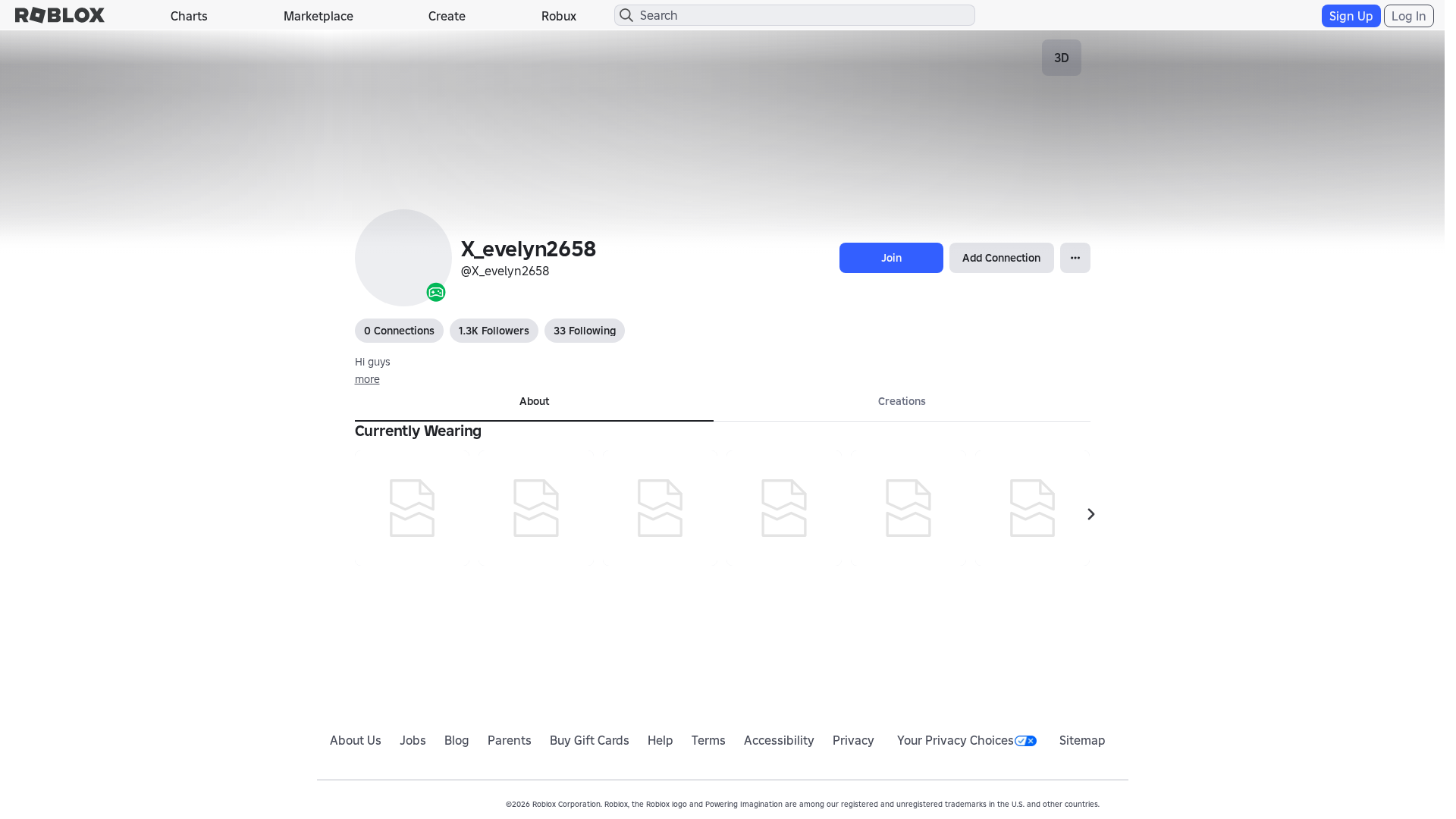Open the Blog footer link

pyautogui.click(x=457, y=740)
